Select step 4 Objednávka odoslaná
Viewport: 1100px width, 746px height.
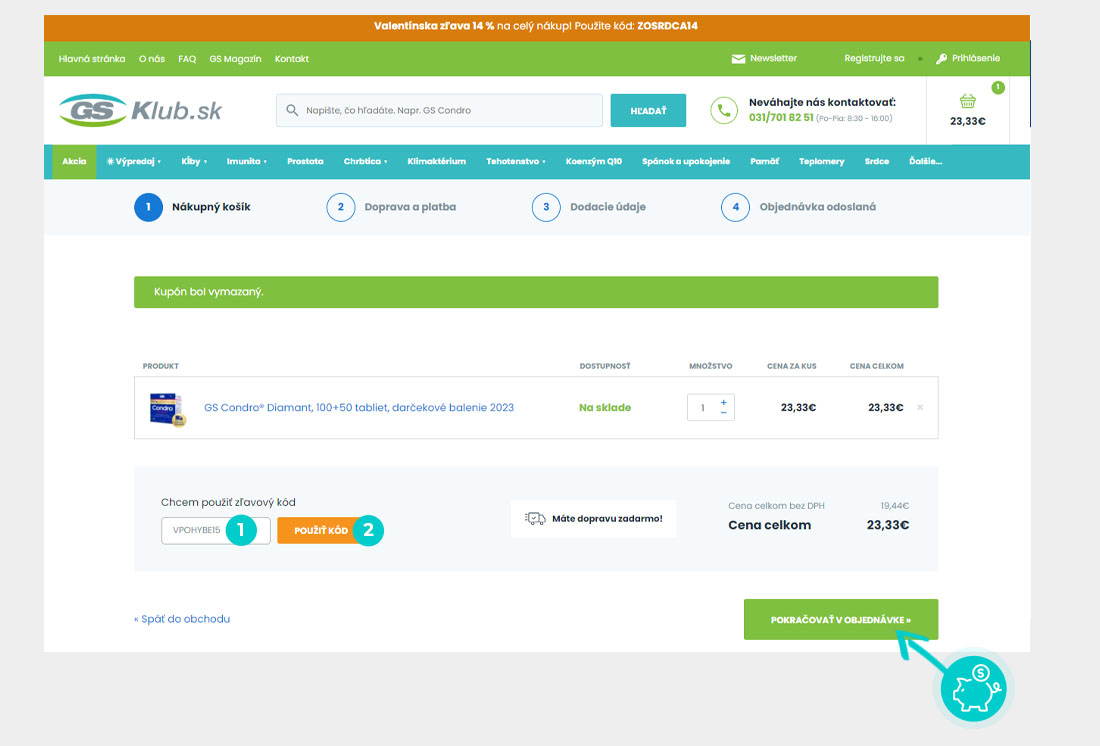coord(798,207)
